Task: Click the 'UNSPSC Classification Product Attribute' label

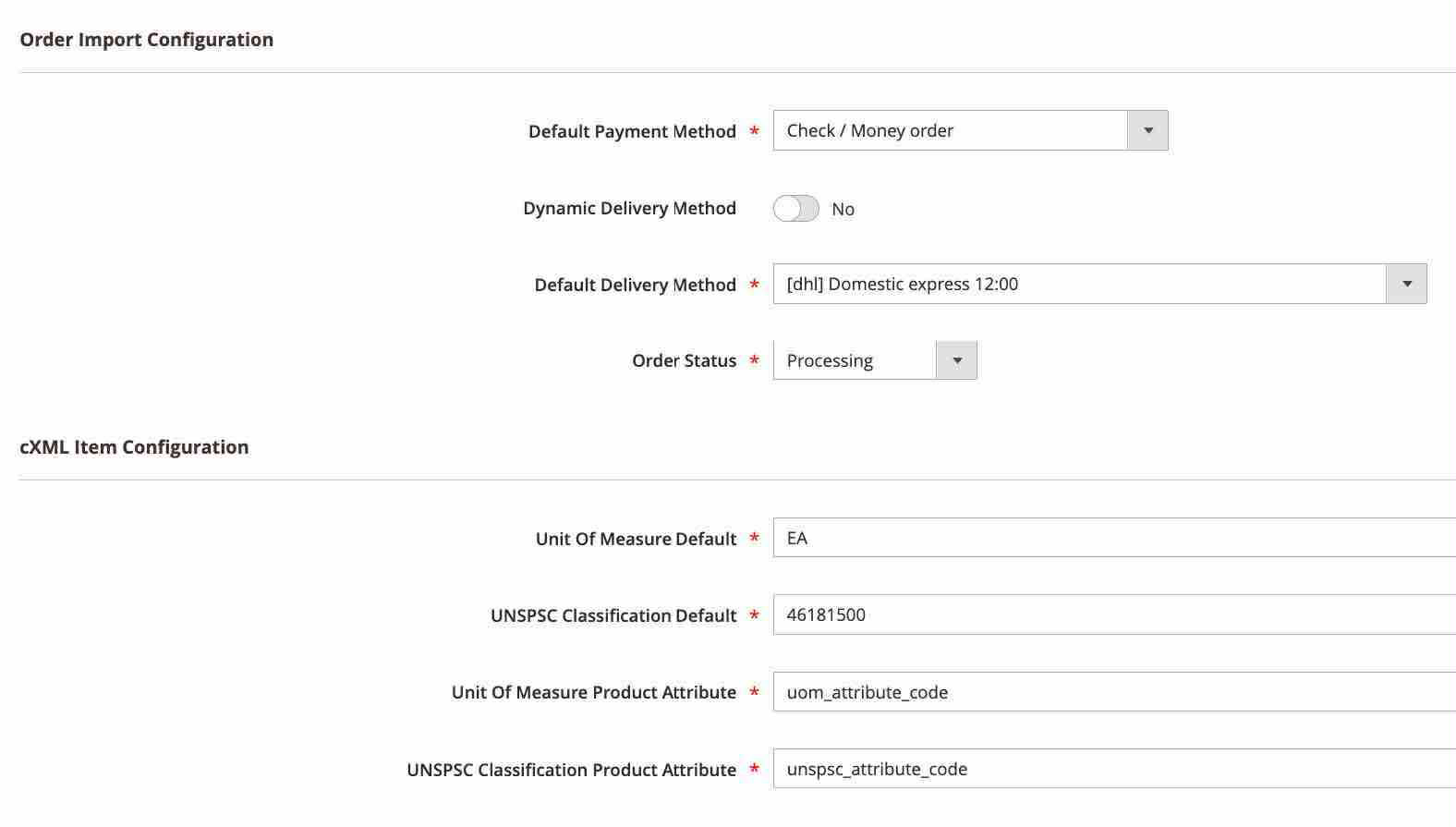Action: pyautogui.click(x=571, y=770)
